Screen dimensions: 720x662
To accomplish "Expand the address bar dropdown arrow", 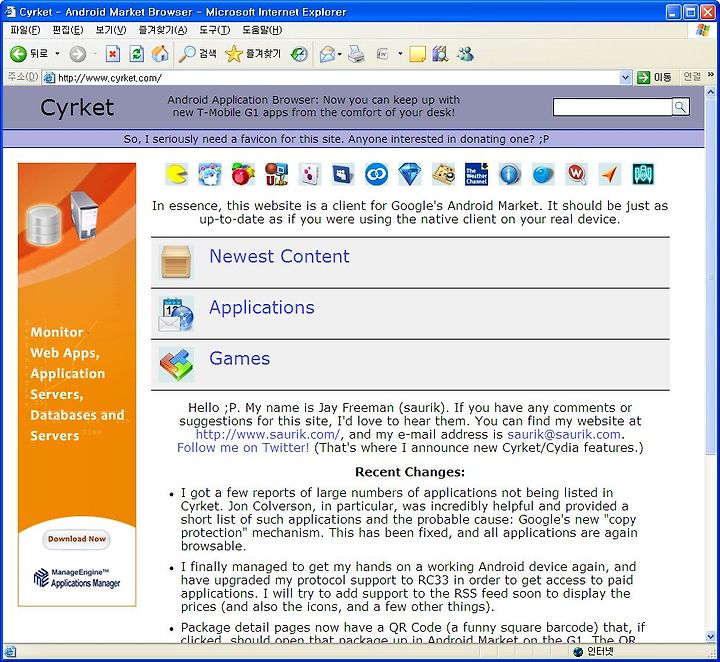I will (625, 78).
